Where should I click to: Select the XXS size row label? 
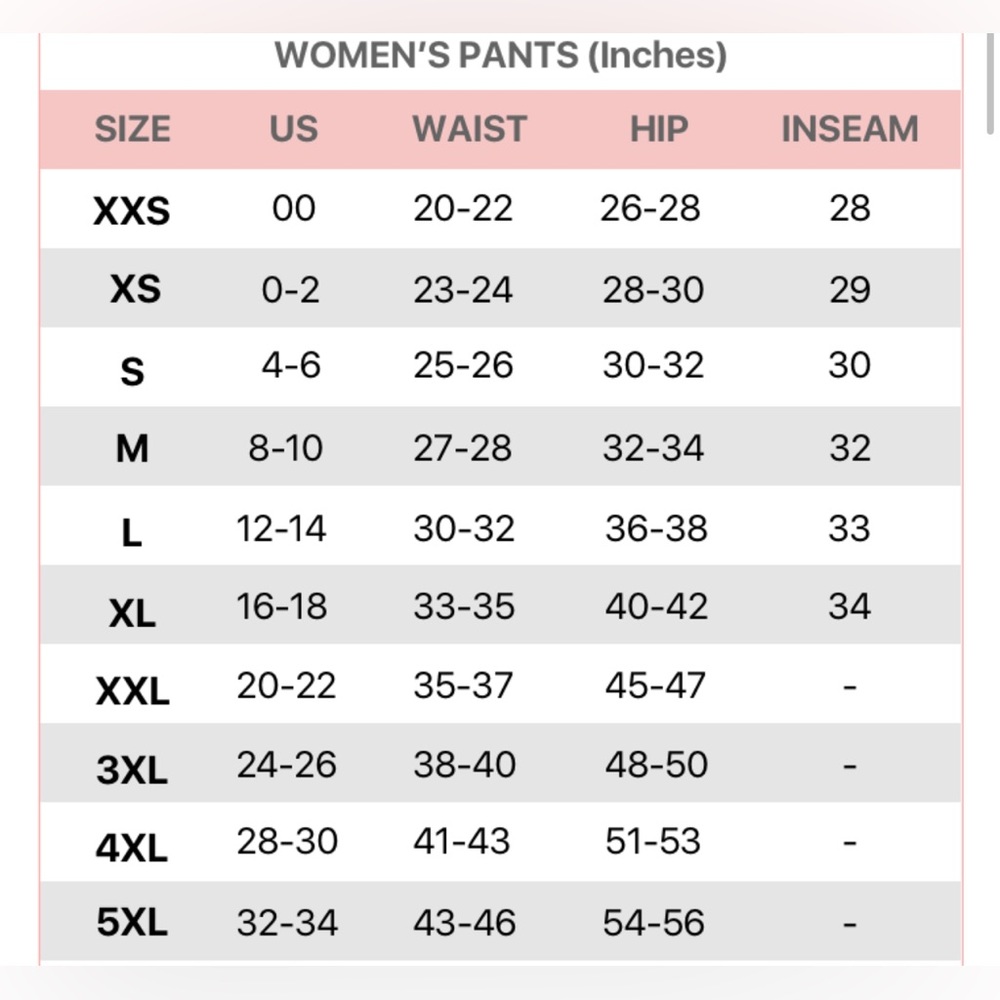pyautogui.click(x=132, y=210)
